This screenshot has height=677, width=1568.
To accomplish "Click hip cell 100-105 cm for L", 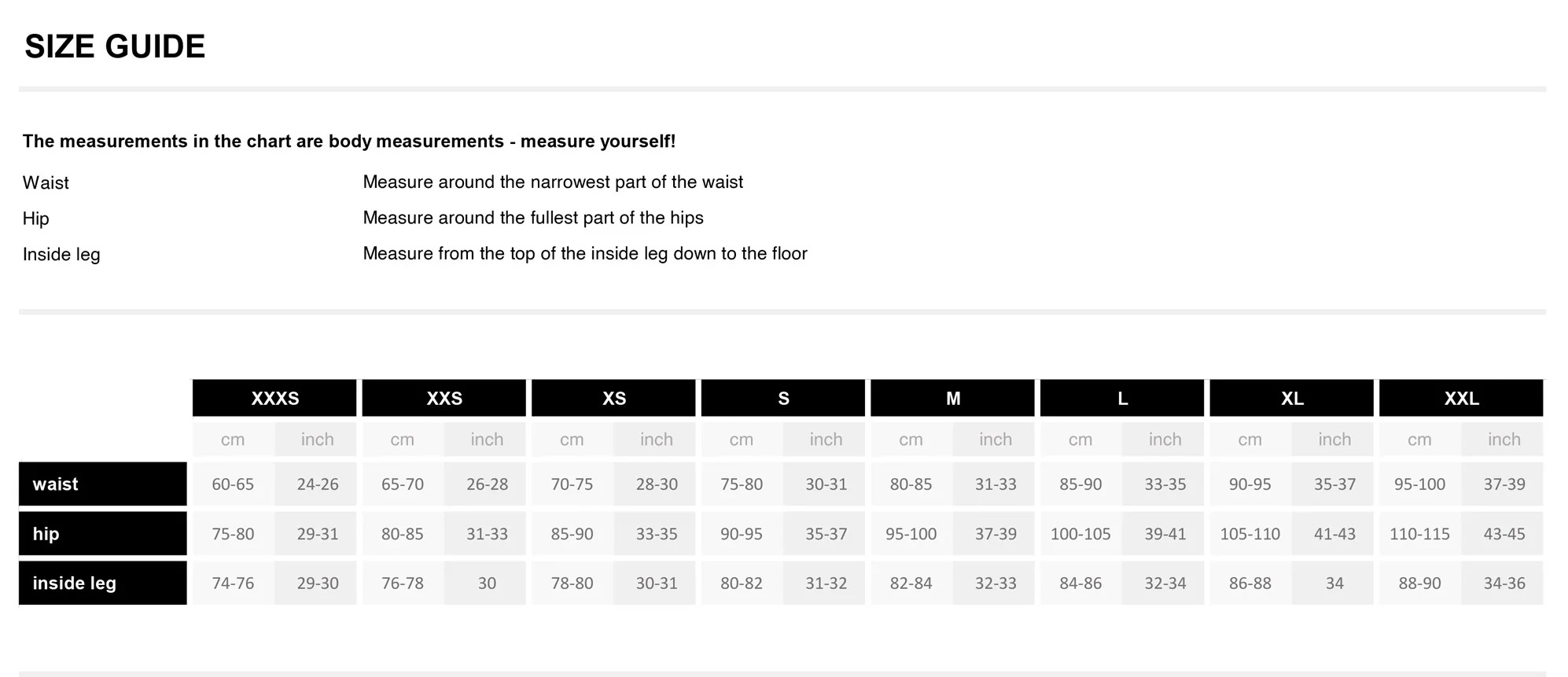I will [1080, 533].
